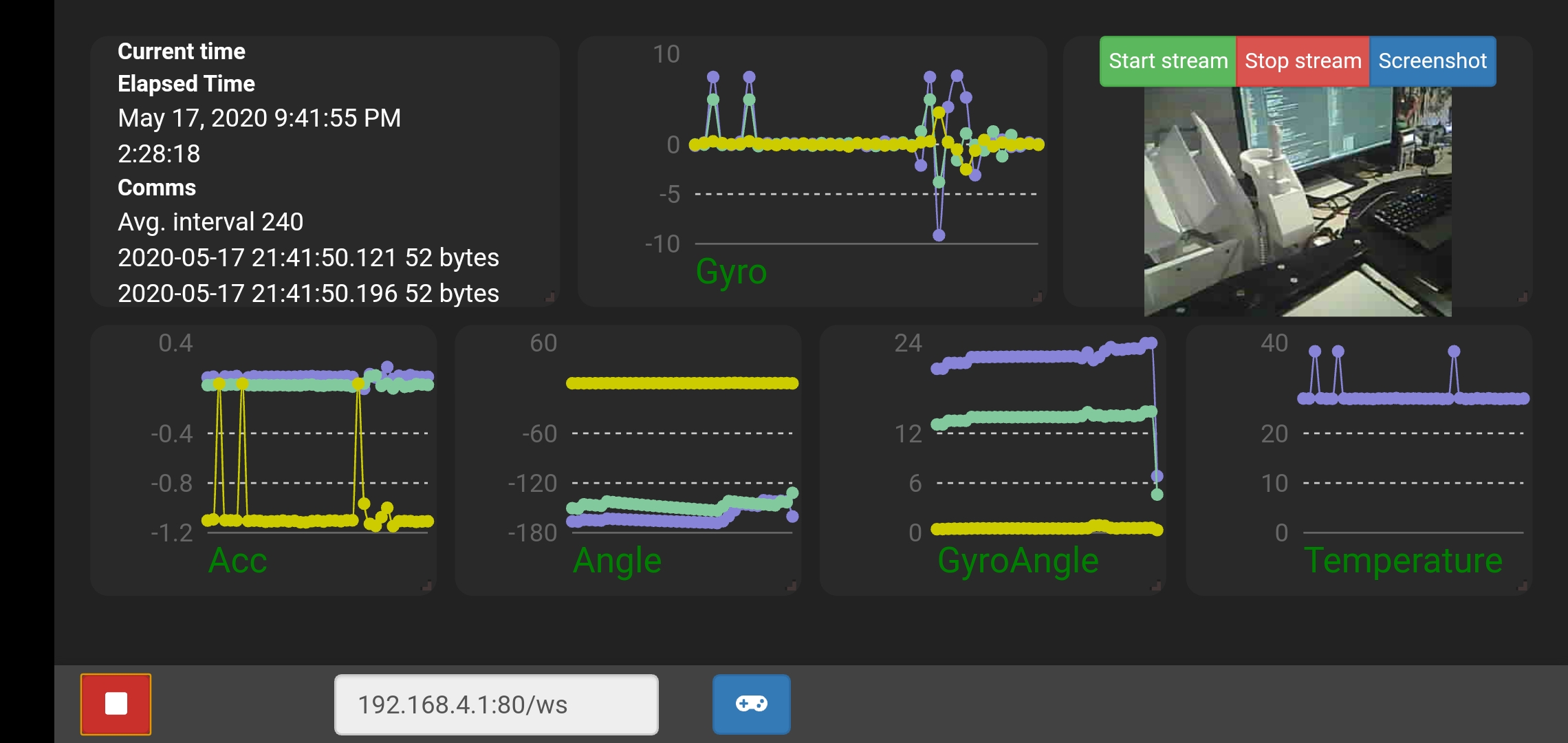Click the Temperature chart title
Viewport: 1568px width, 743px height.
point(1403,561)
